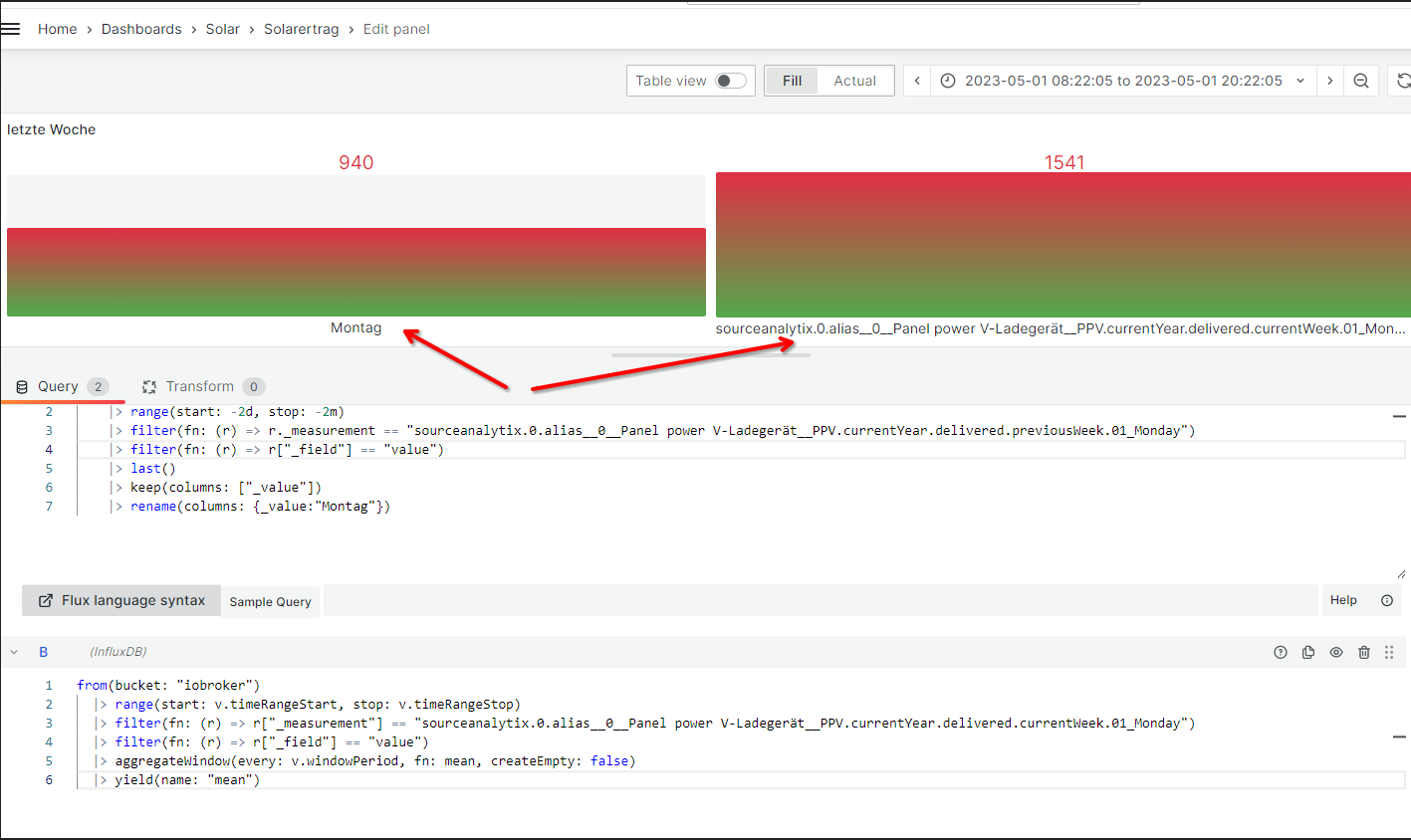Open the time range picker dropdown
Viewport: 1411px width, 840px height.
1123,81
